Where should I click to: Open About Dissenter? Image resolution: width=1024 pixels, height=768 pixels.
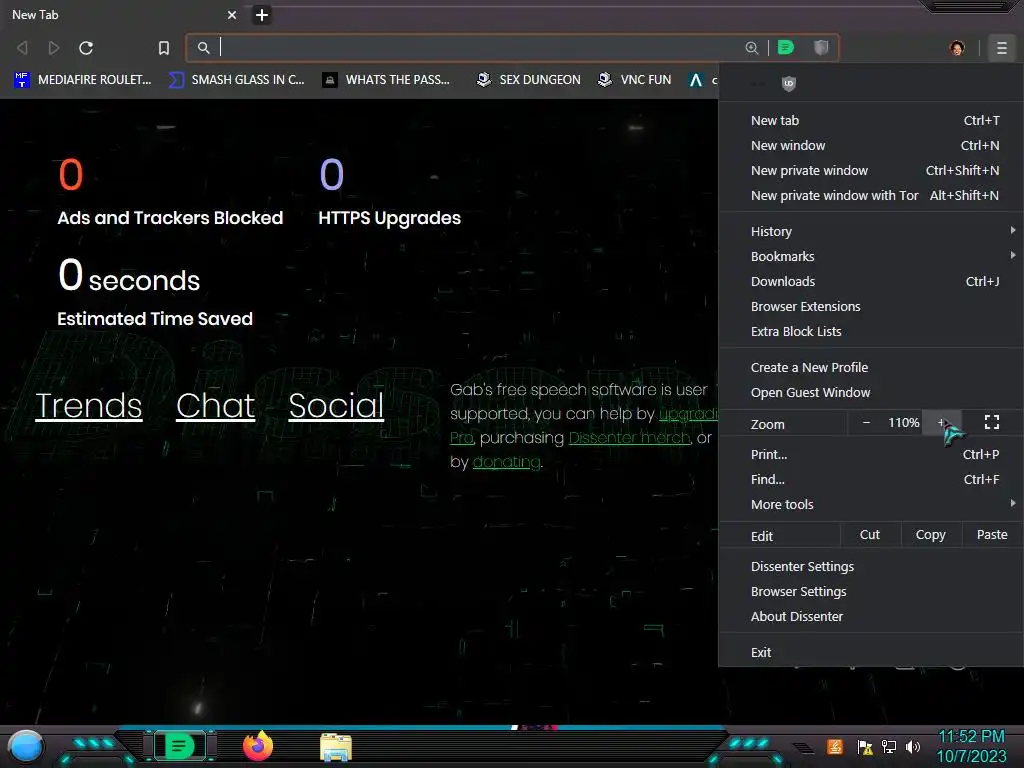click(x=871, y=616)
